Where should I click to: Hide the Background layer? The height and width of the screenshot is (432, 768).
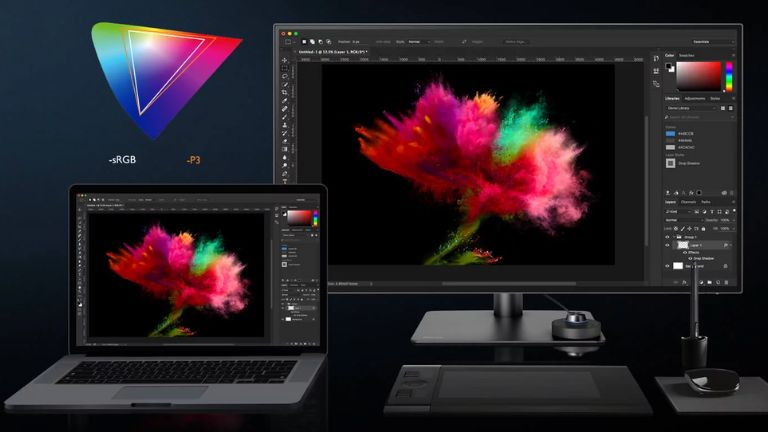[667, 266]
